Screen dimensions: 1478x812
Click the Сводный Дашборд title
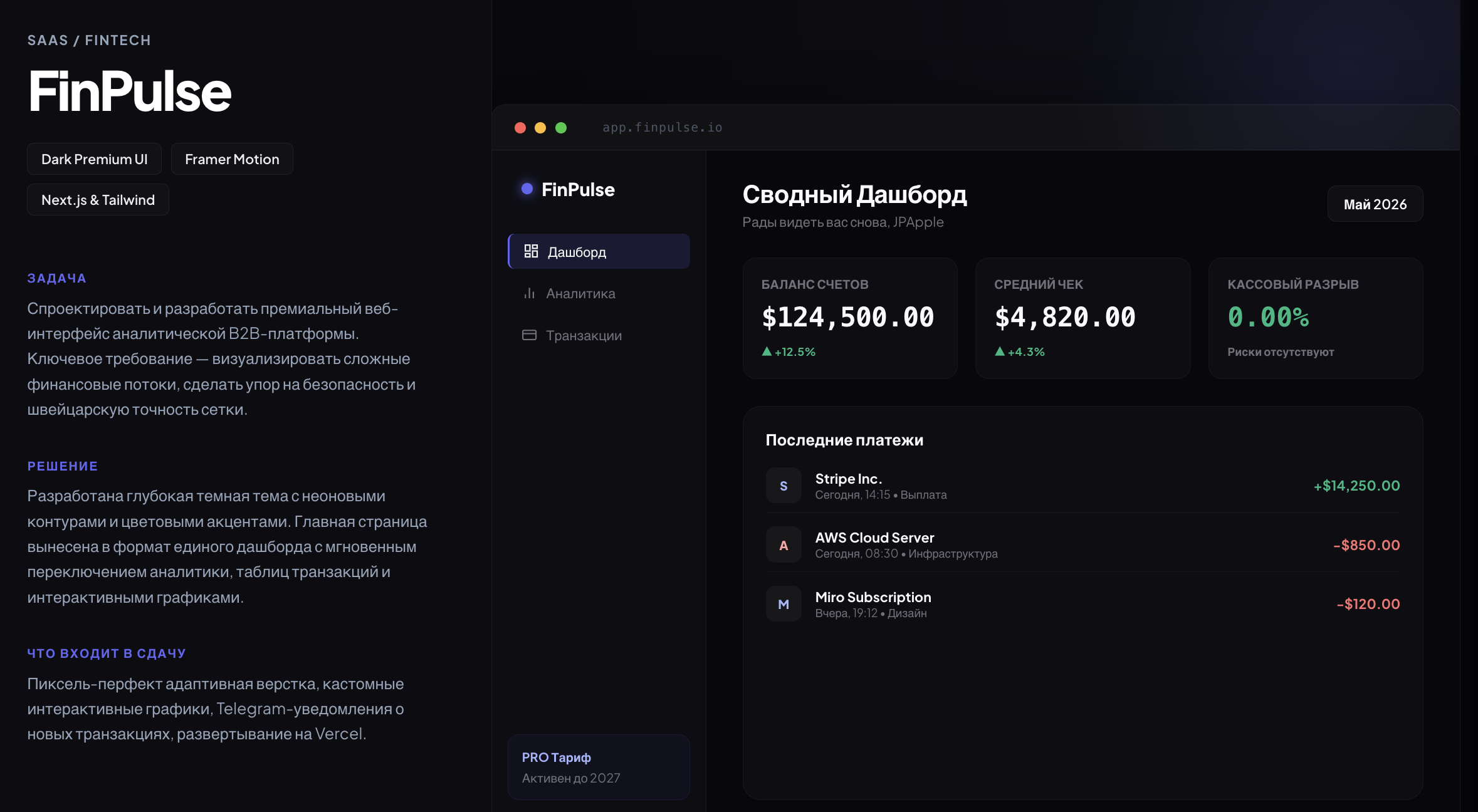[x=854, y=195]
